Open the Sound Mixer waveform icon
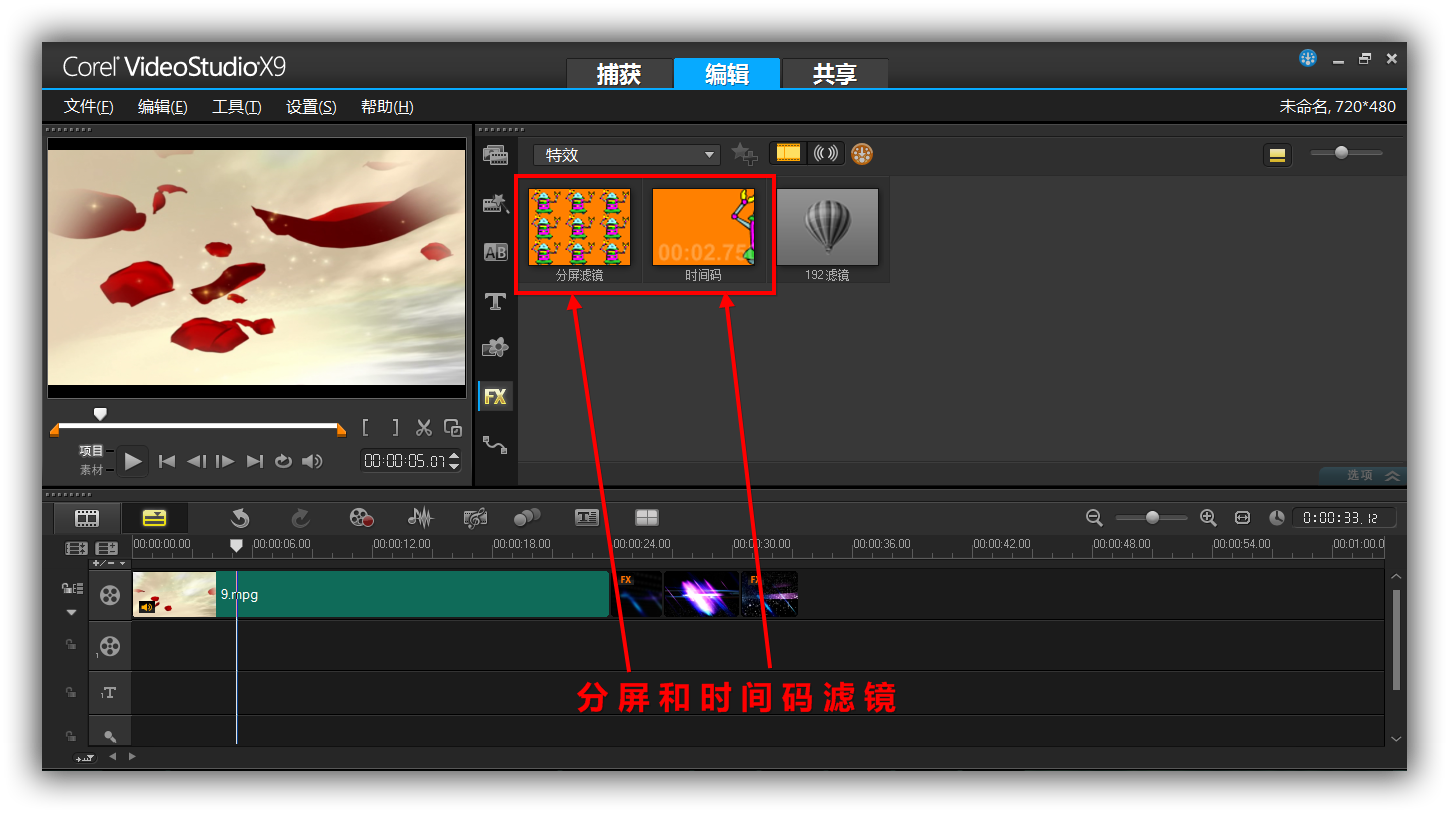 click(x=421, y=517)
